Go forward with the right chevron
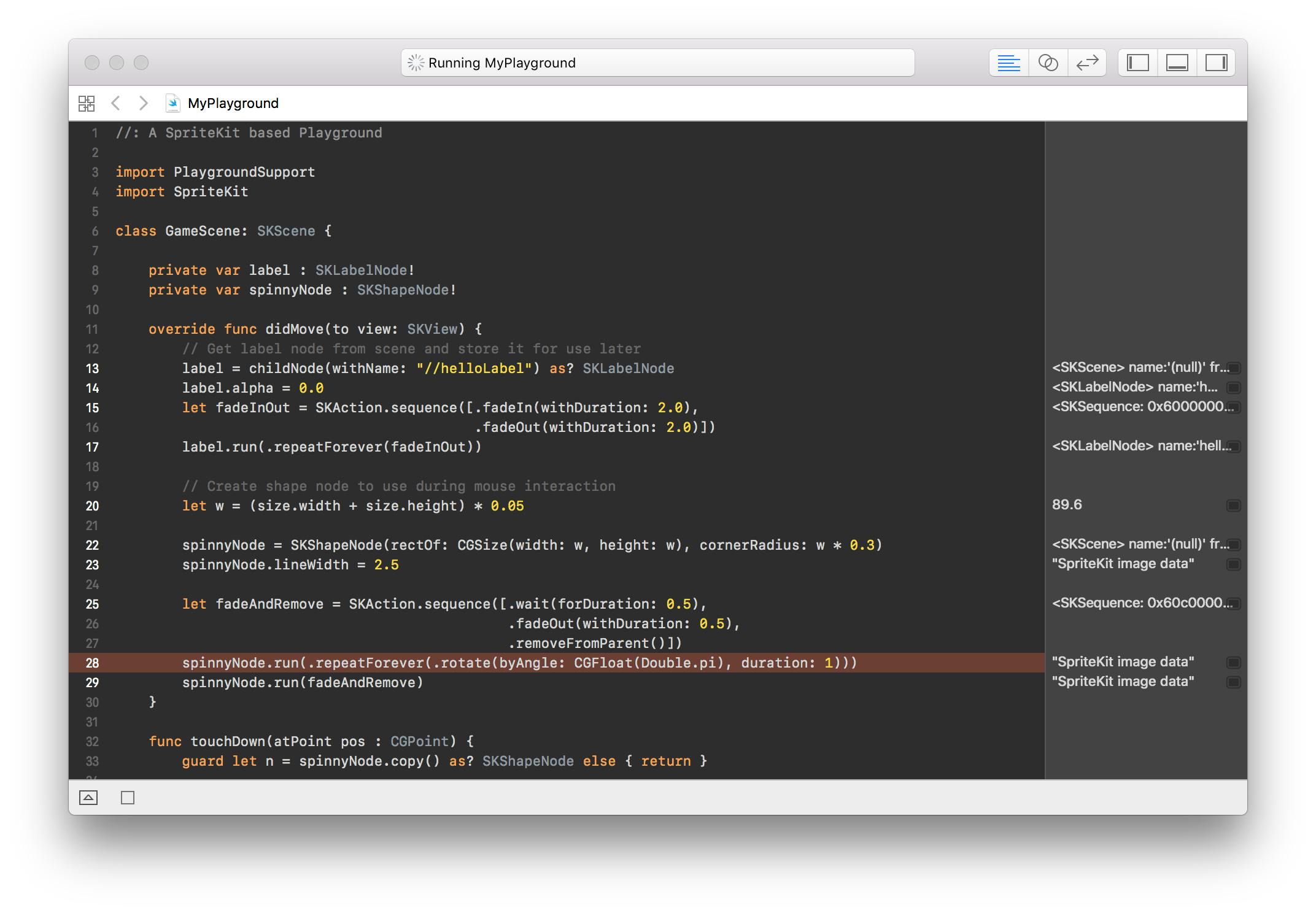This screenshot has height=913, width=1316. (143, 103)
